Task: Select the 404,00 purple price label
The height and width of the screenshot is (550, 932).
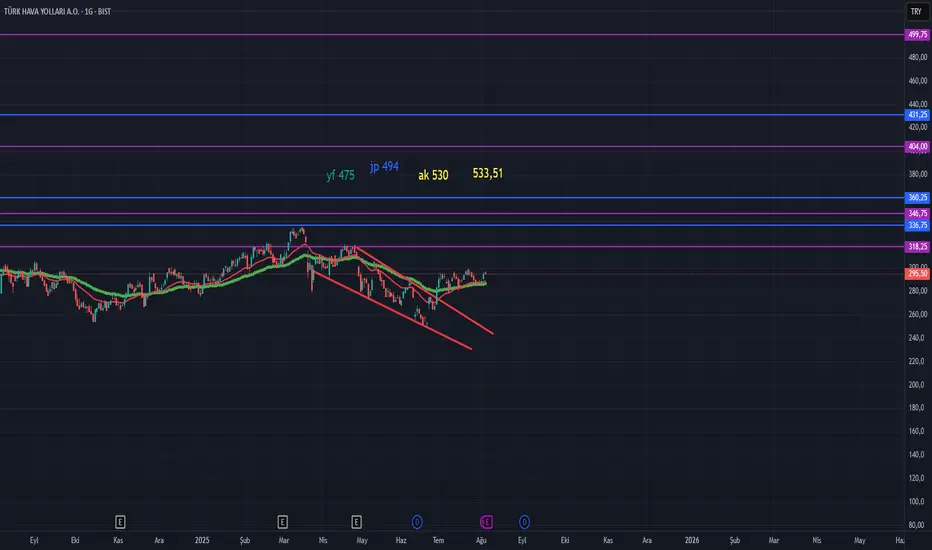Action: coord(917,146)
